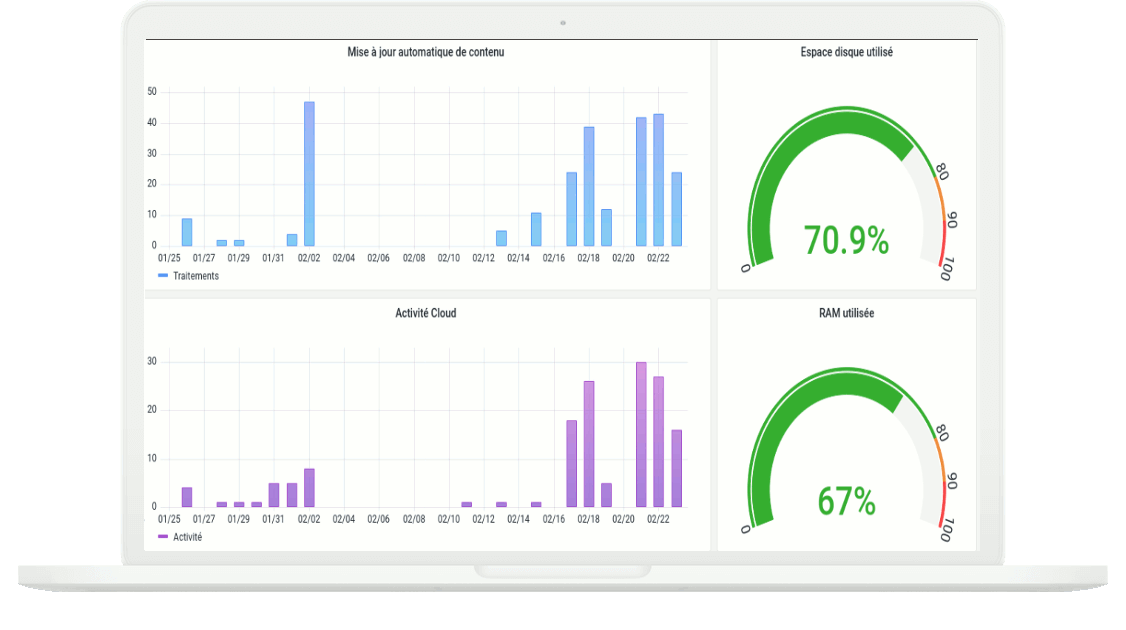Click the purple Activité legend color swatch

pos(163,537)
